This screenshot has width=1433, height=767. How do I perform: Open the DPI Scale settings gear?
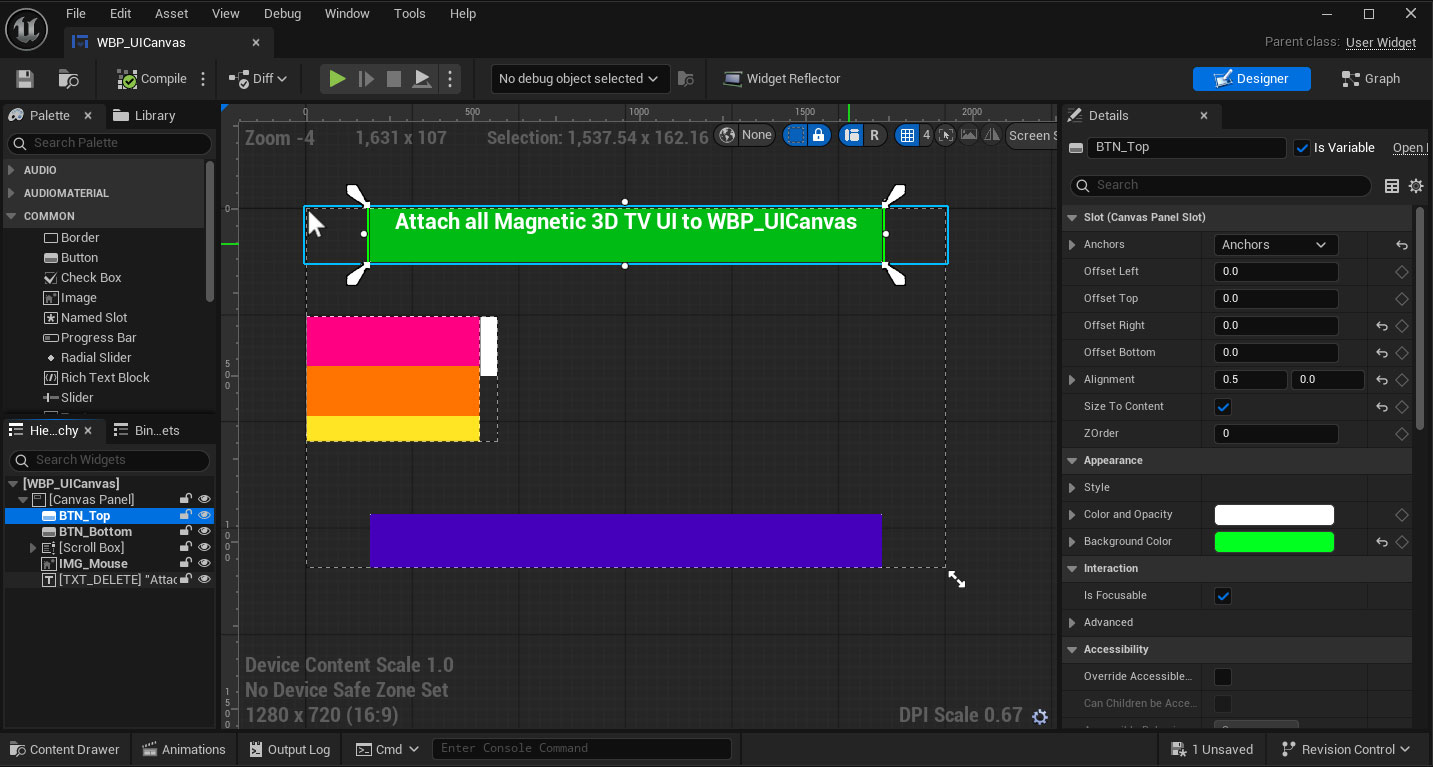1040,716
